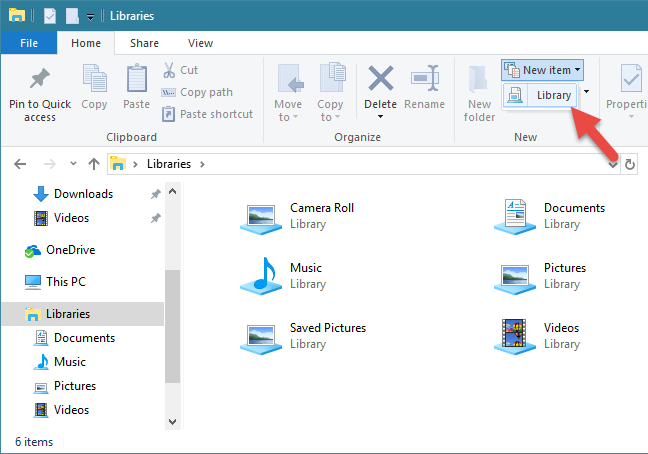Select Videos under Libraries tree

coord(61,410)
